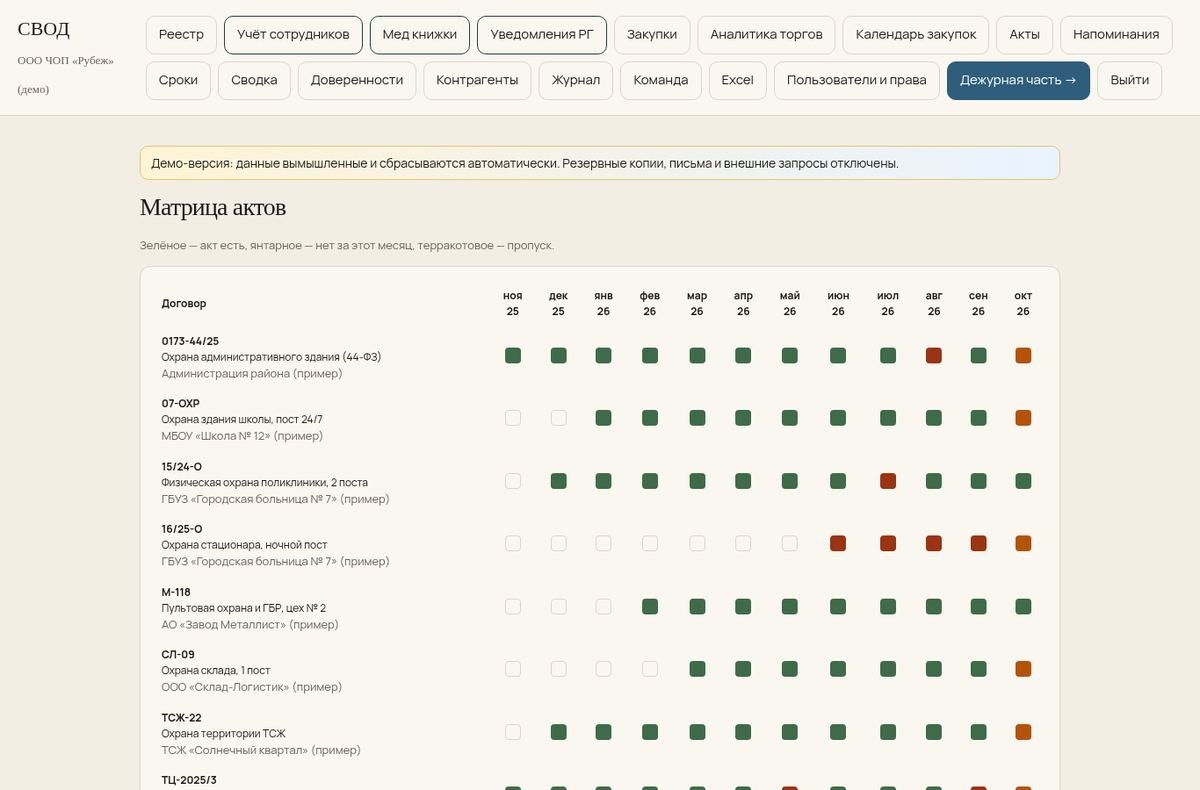Select the Акты nav item
Viewport: 1200px width, 790px height.
tap(1025, 35)
